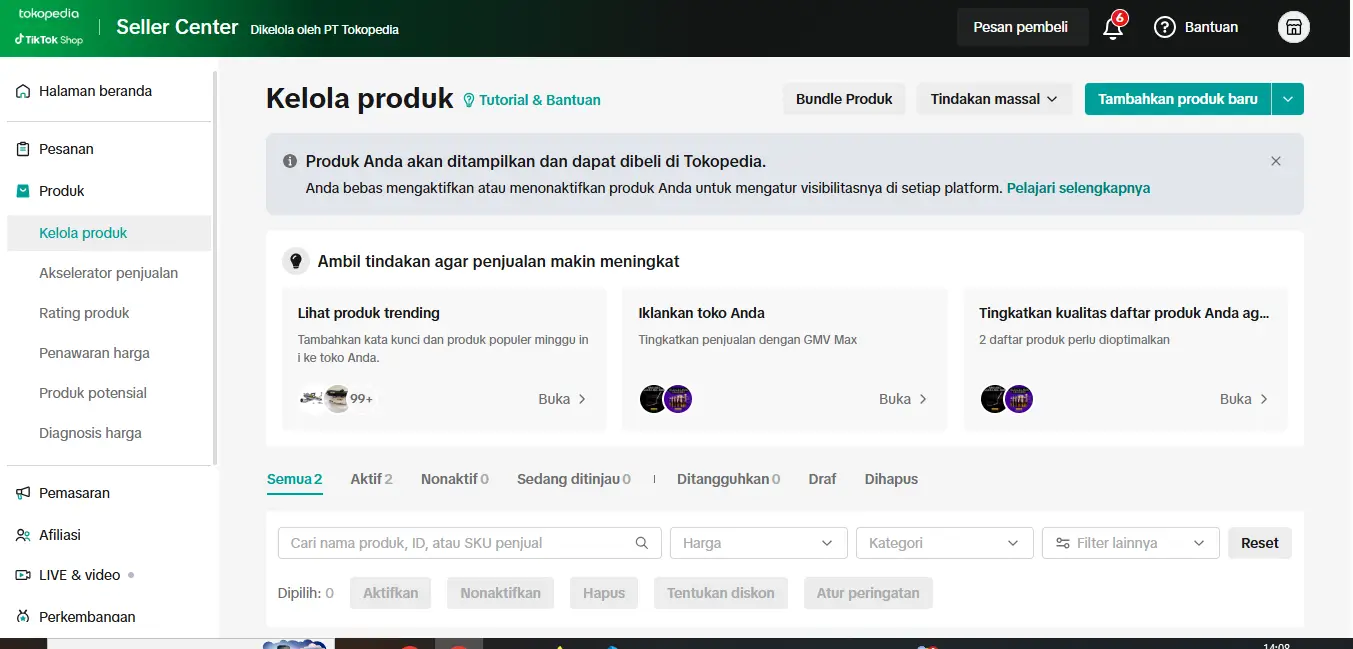Expand arrow next to Tambahkan produk baru
The image size is (1353, 649).
click(1288, 99)
